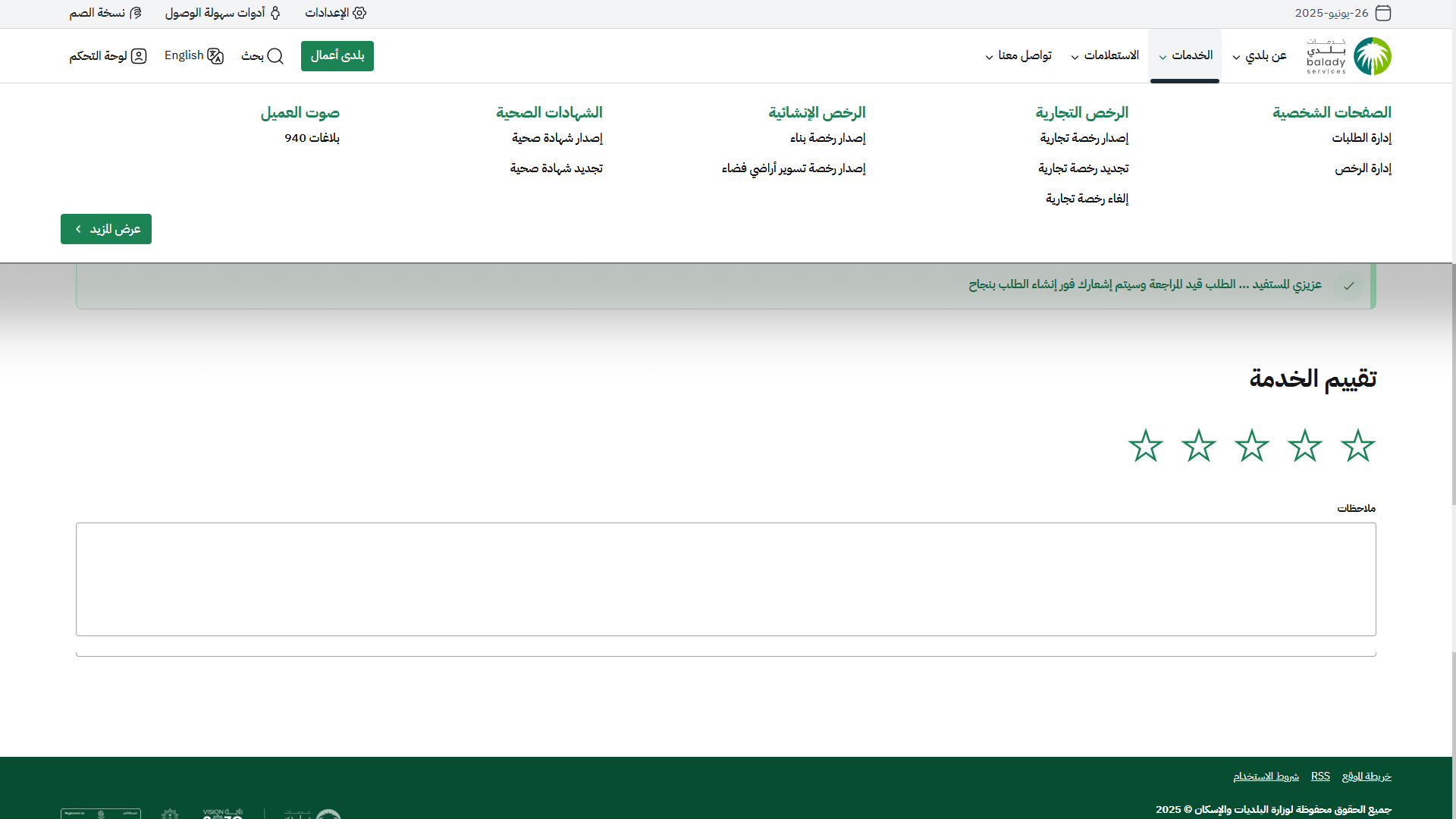Image resolution: width=1456 pixels, height=819 pixels.
Task: Click the search magnifier icon
Action: click(x=275, y=56)
